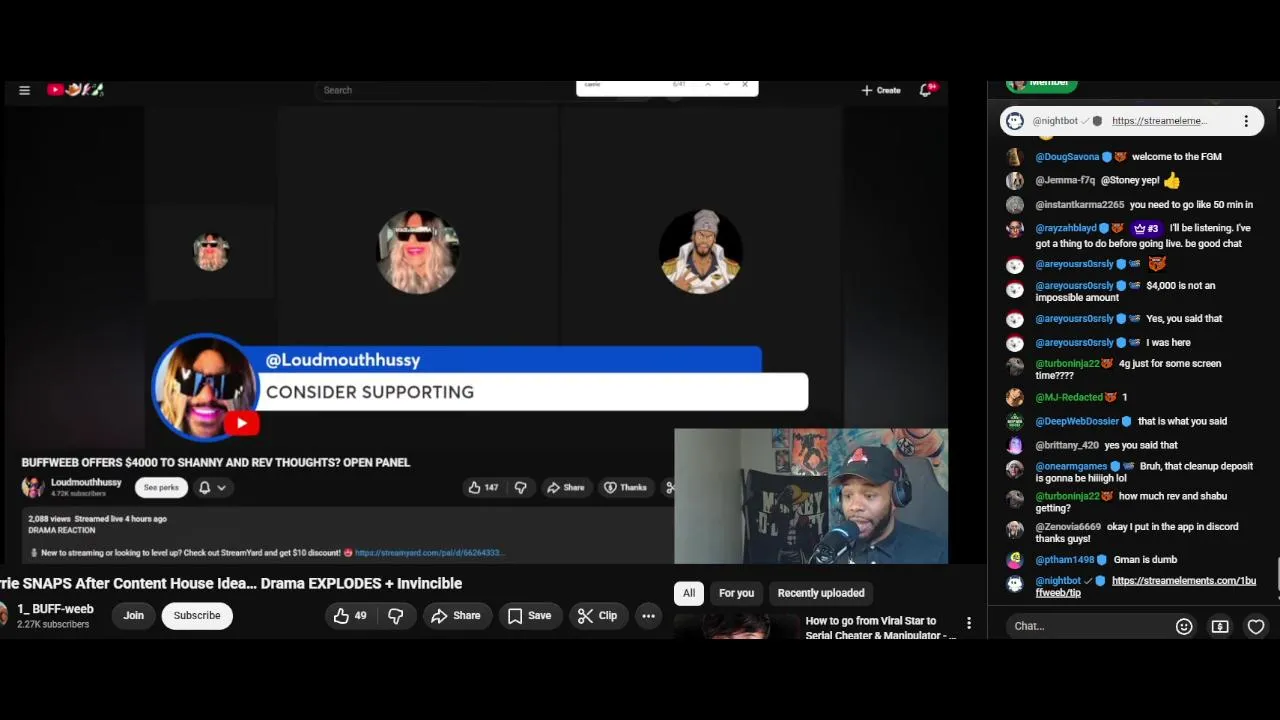Click areyousrs0srsly's '$4,000 is not an' message
The height and width of the screenshot is (720, 1280).
(1125, 291)
